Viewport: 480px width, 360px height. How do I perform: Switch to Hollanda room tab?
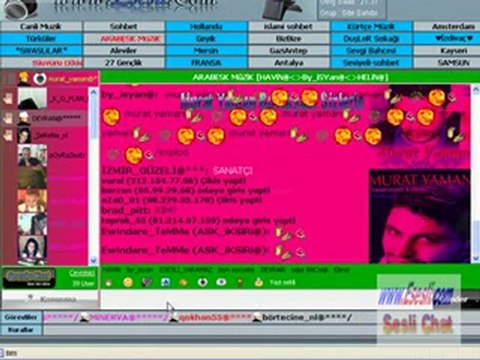[206, 26]
